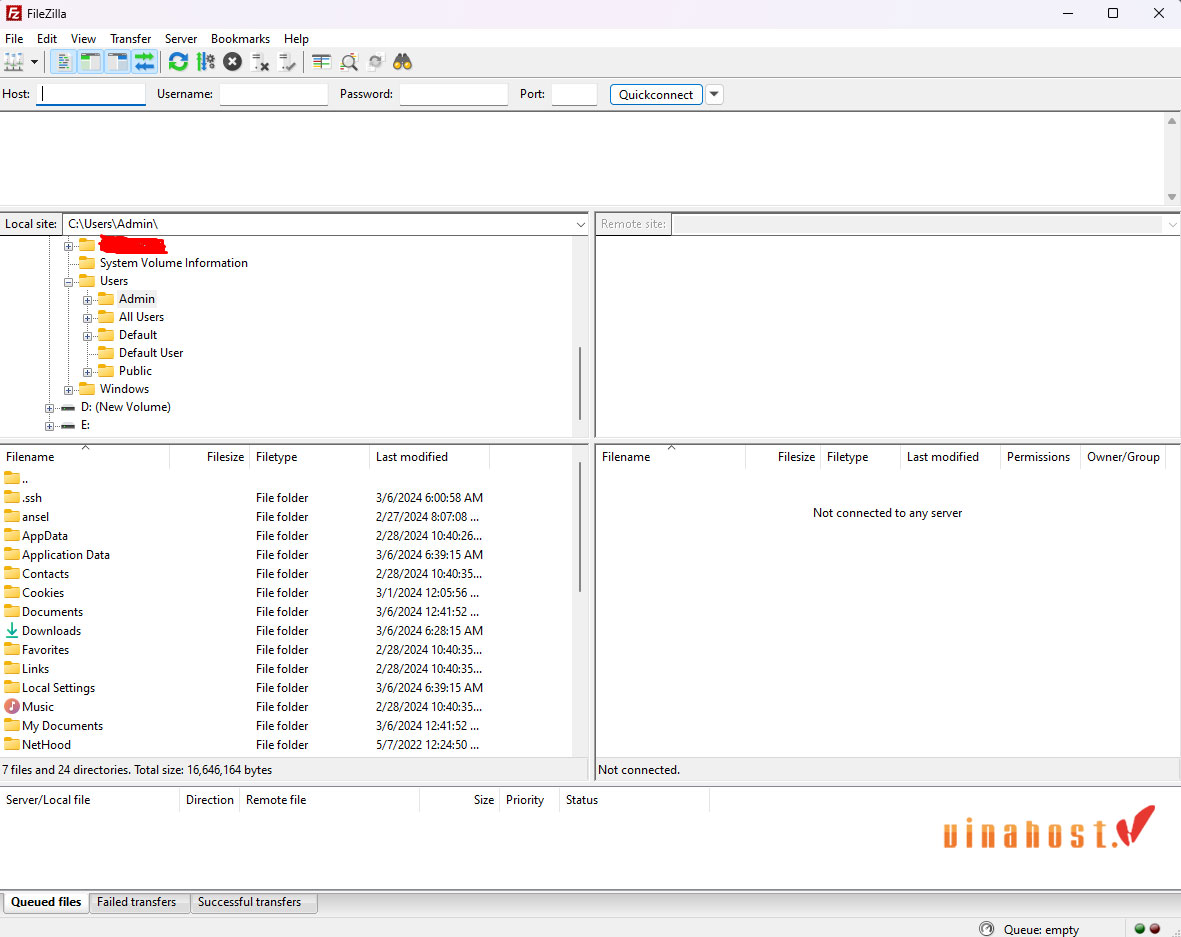The image size is (1181, 937).
Task: Focus the Password input field
Action: point(453,94)
